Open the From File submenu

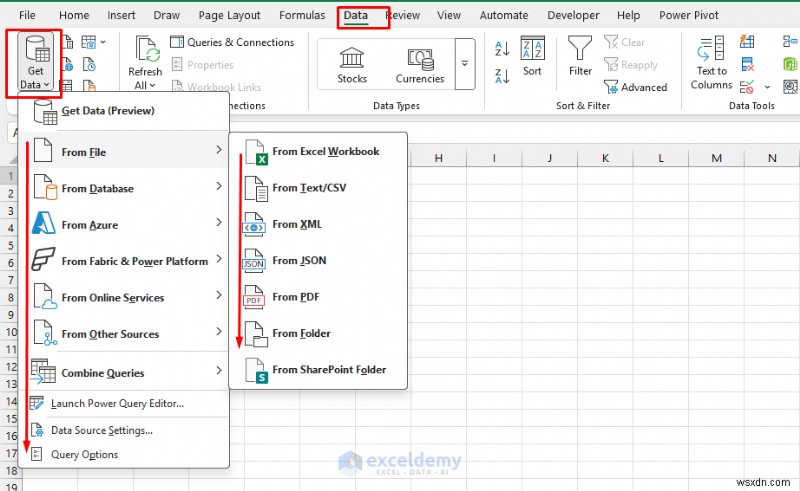click(124, 152)
